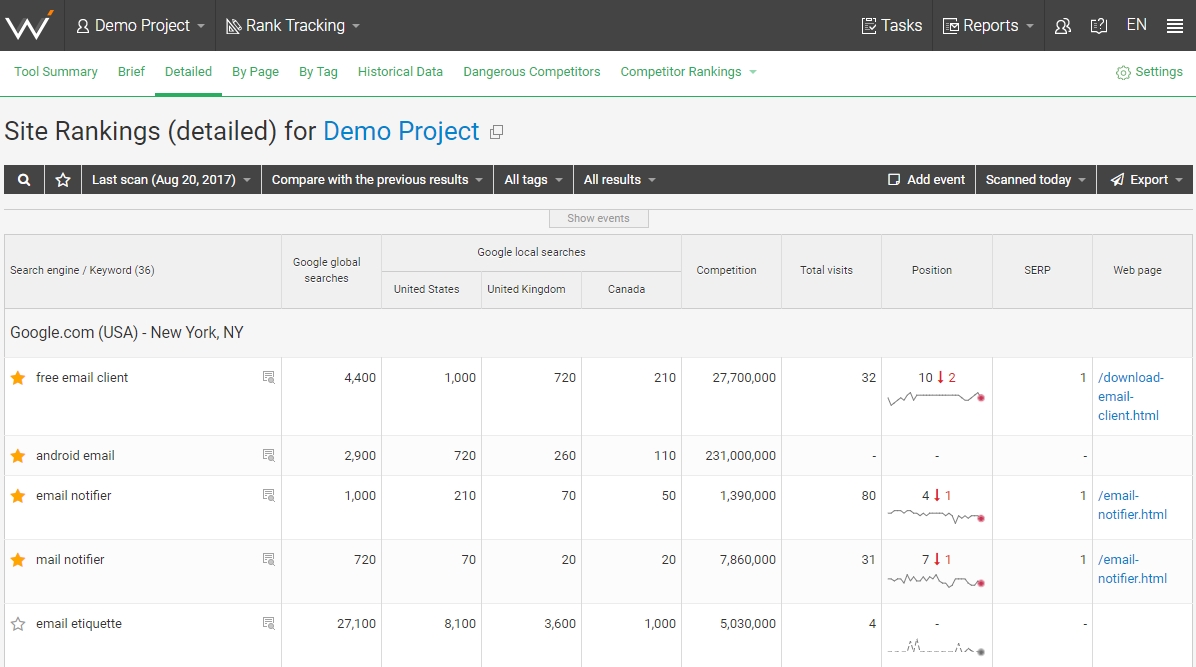Screen dimensions: 1196x667
Task: Expand Competitor Rankings dropdown
Action: [688, 72]
